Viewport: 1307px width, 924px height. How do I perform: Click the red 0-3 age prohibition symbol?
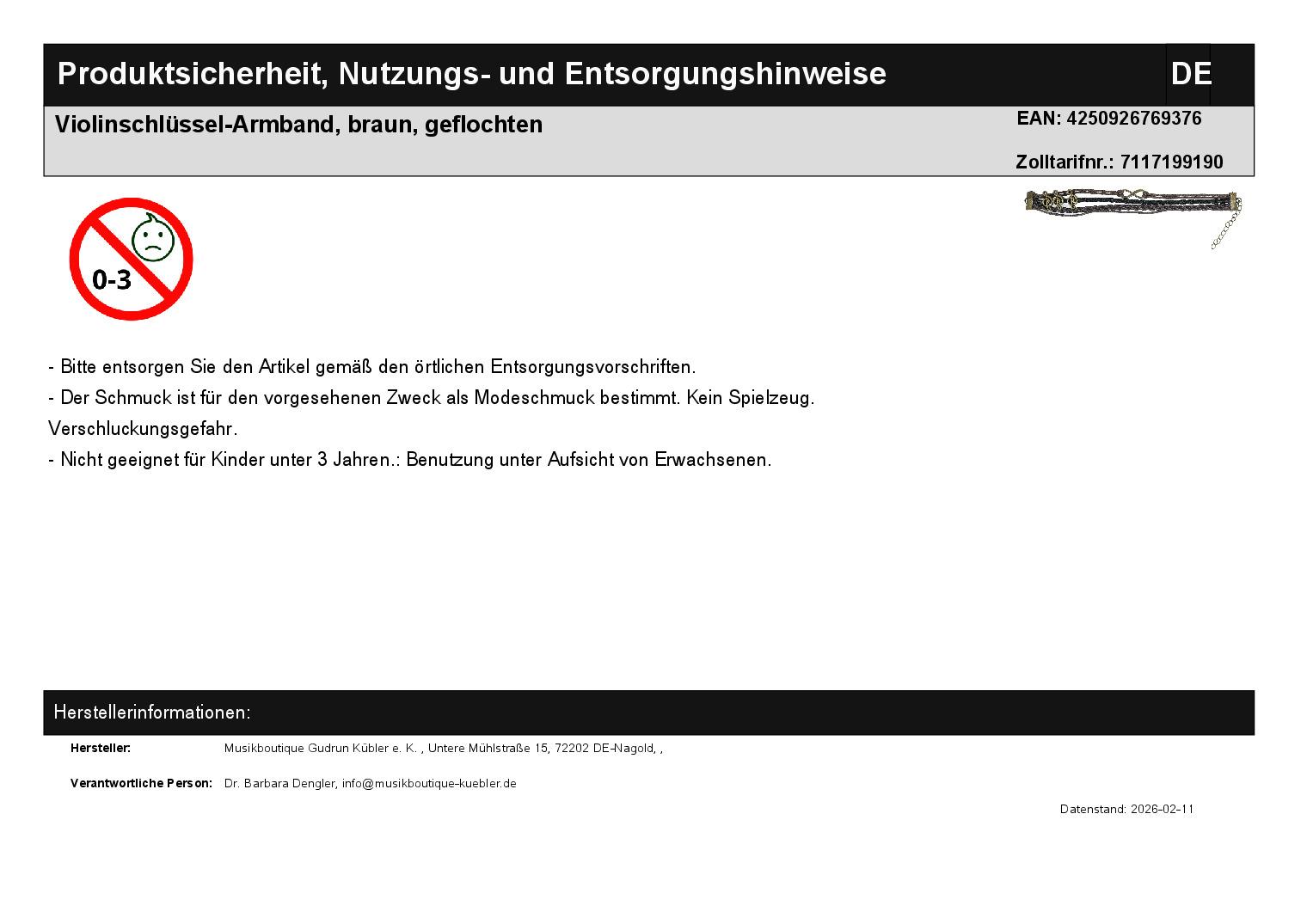[x=131, y=259]
